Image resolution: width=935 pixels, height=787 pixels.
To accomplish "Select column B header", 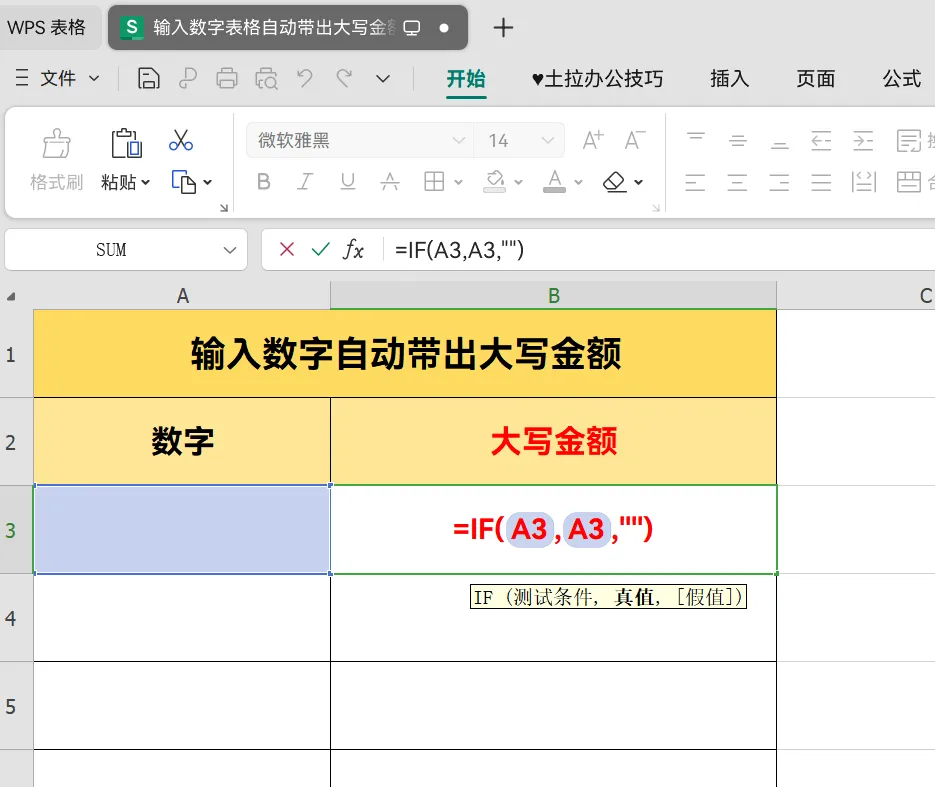I will (553, 296).
